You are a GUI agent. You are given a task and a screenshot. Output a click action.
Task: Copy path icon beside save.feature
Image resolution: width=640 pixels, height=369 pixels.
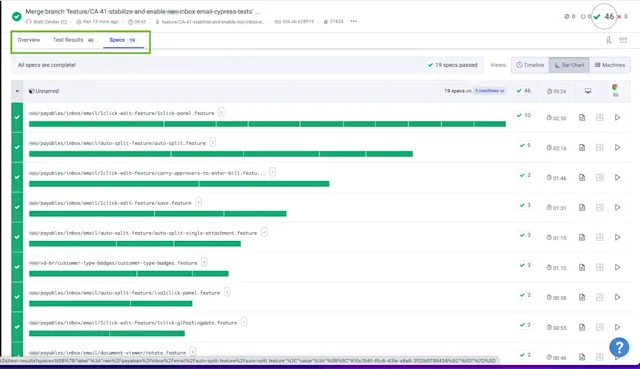[198, 202]
